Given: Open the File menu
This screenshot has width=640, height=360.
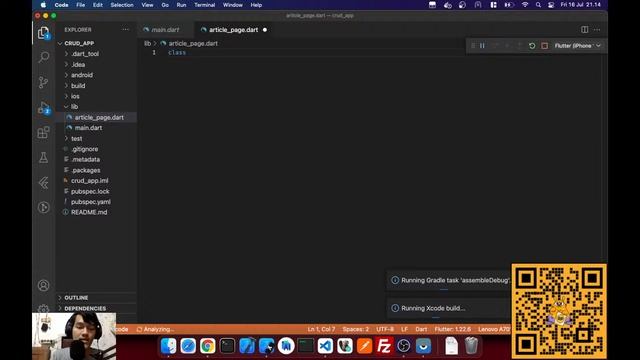Looking at the screenshot, I should pyautogui.click(x=81, y=5).
